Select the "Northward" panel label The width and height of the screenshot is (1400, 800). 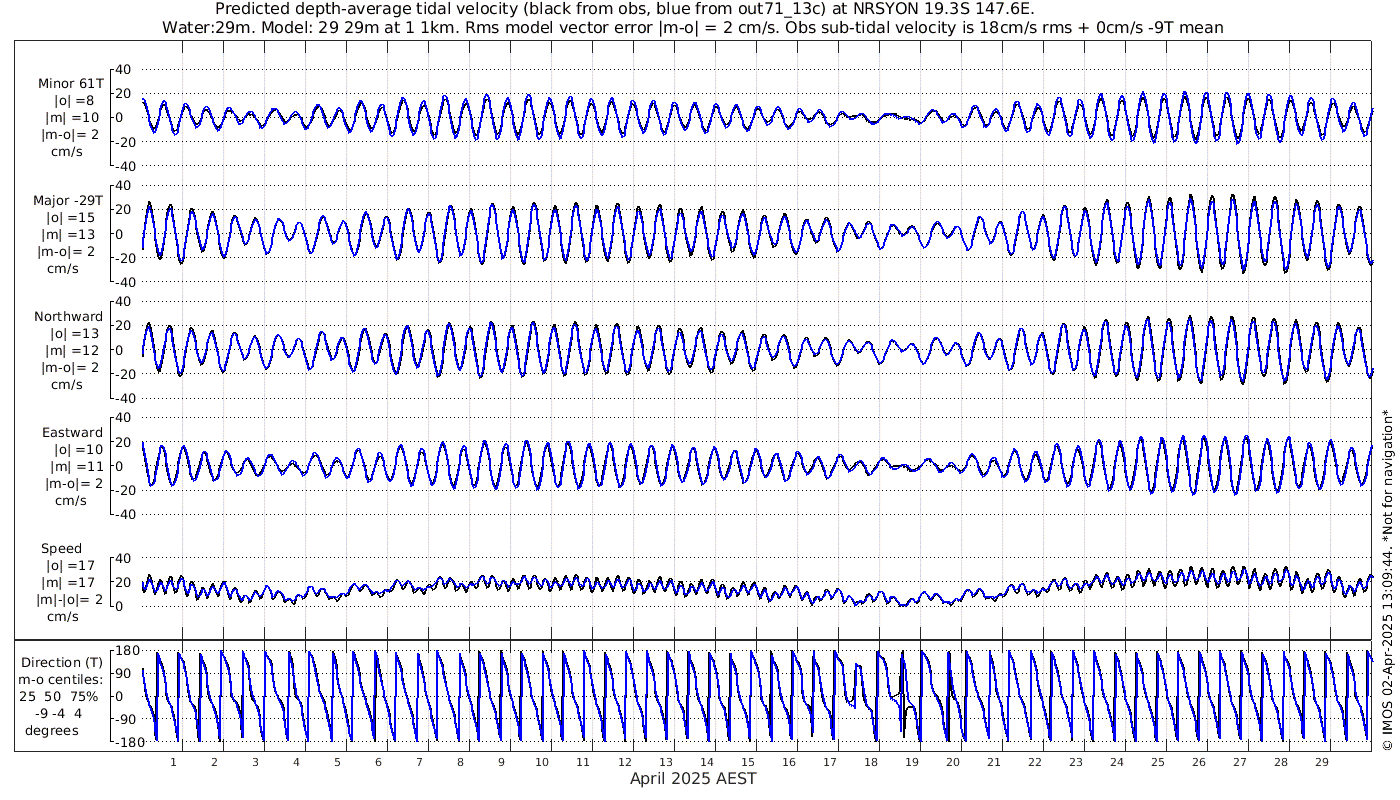[68, 316]
